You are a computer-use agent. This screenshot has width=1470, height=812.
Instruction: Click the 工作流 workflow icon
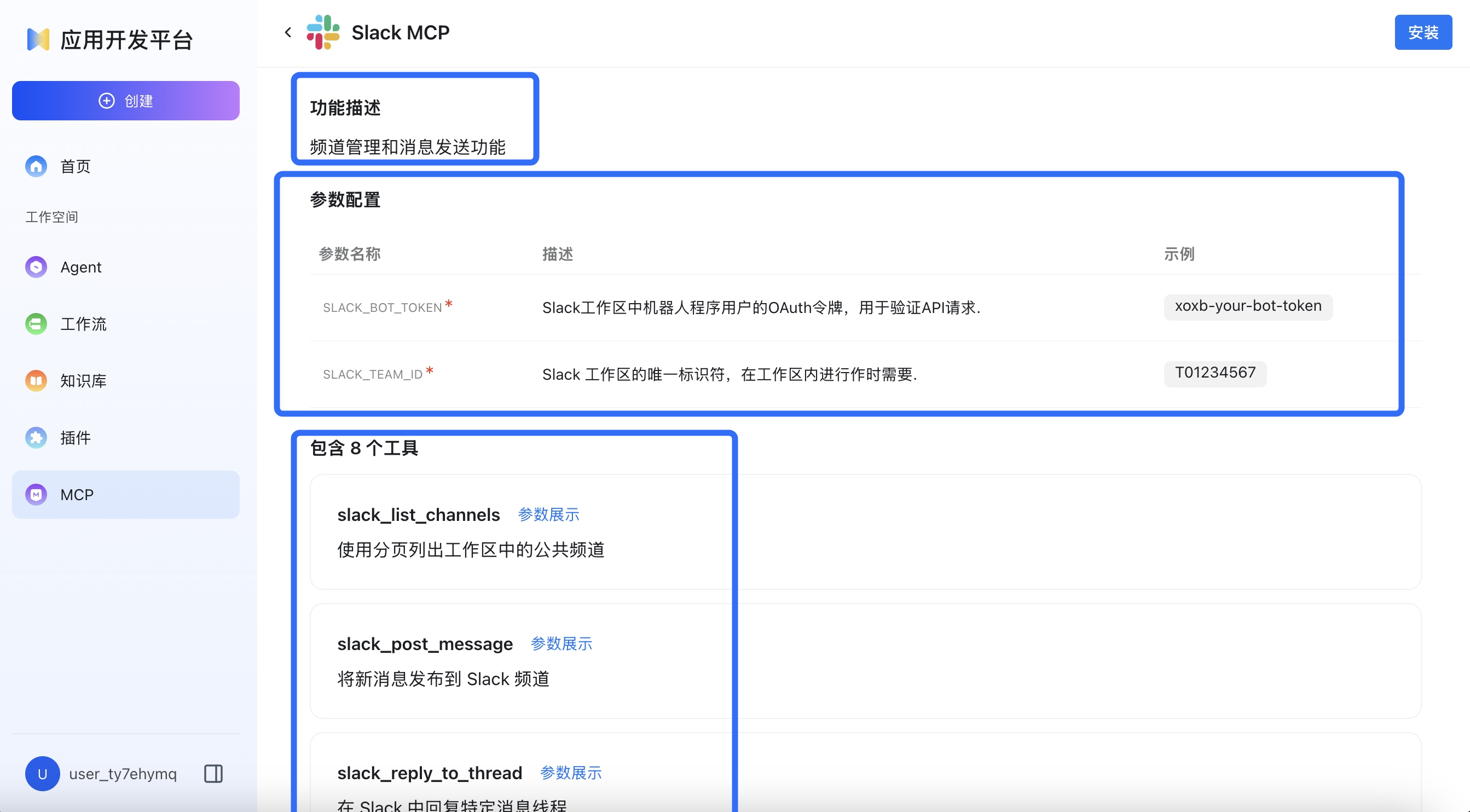click(x=36, y=324)
